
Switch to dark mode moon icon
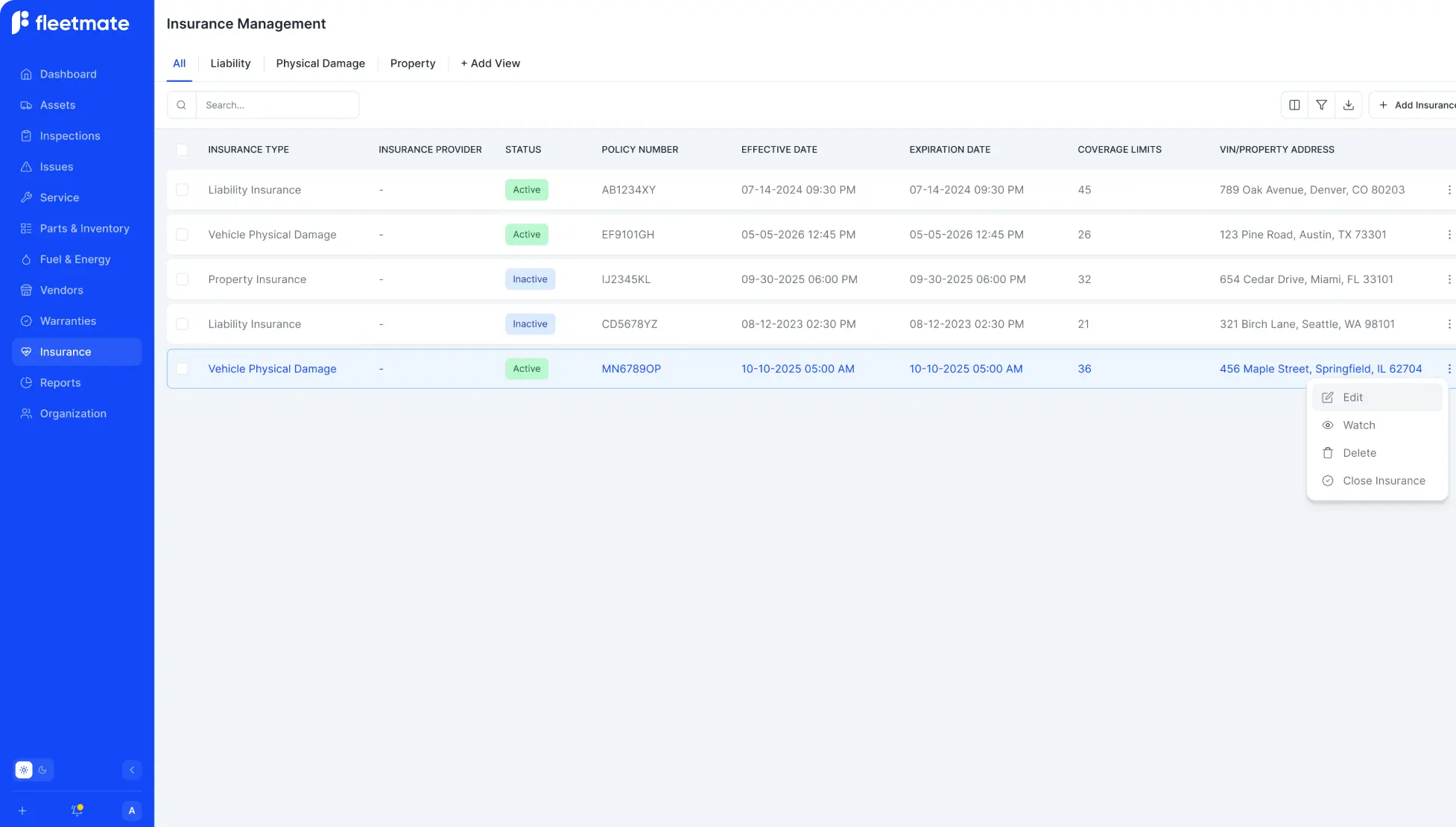42,770
